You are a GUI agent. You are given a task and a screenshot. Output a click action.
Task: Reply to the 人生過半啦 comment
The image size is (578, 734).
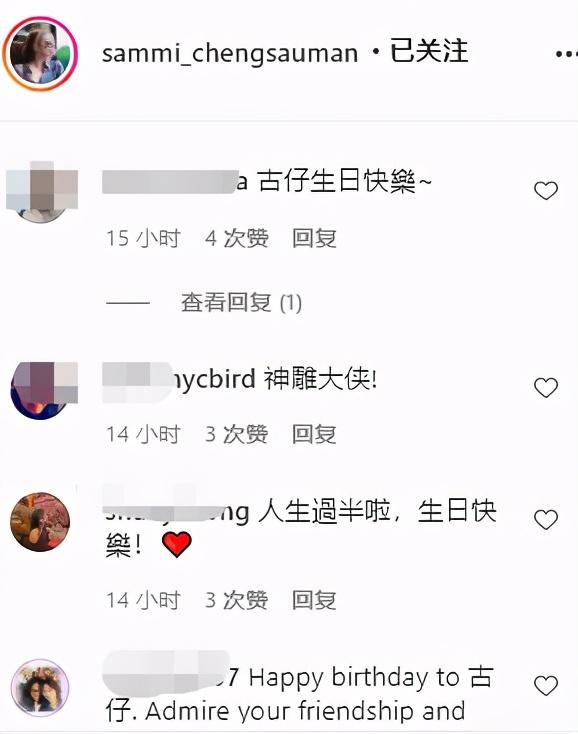point(314,600)
